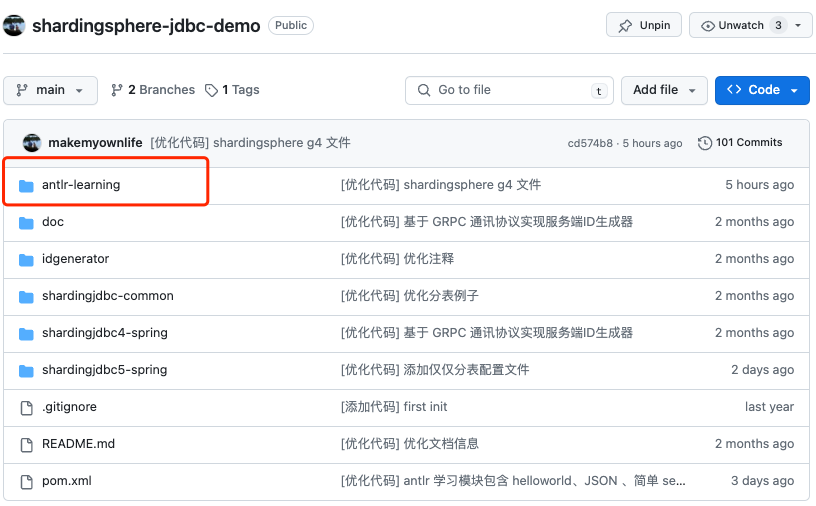Focus the Go to file search field
Image resolution: width=816 pixels, height=506 pixels.
[508, 90]
